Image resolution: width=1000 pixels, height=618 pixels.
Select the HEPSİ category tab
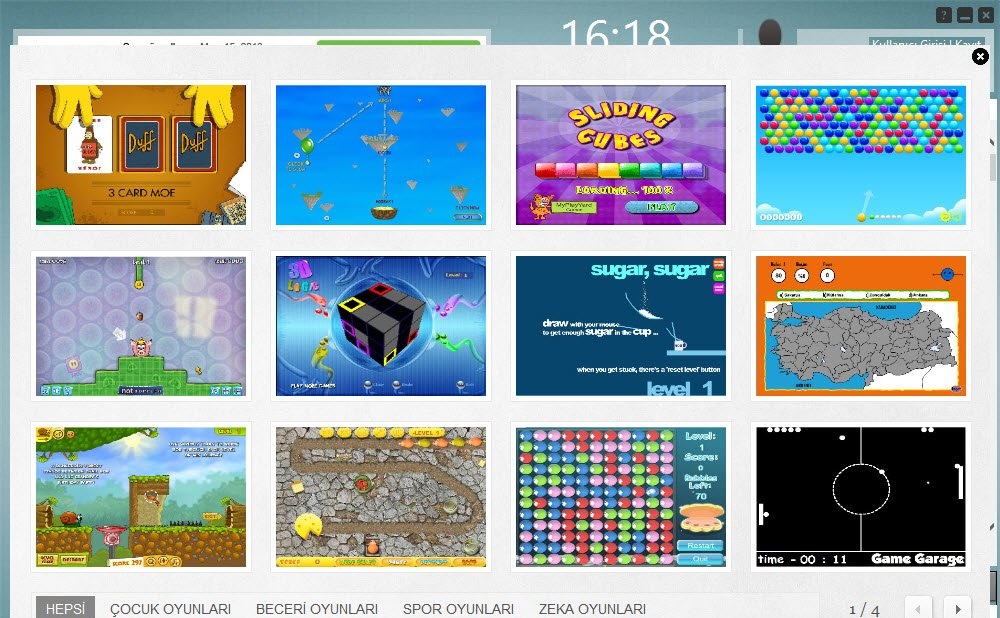(x=66, y=608)
